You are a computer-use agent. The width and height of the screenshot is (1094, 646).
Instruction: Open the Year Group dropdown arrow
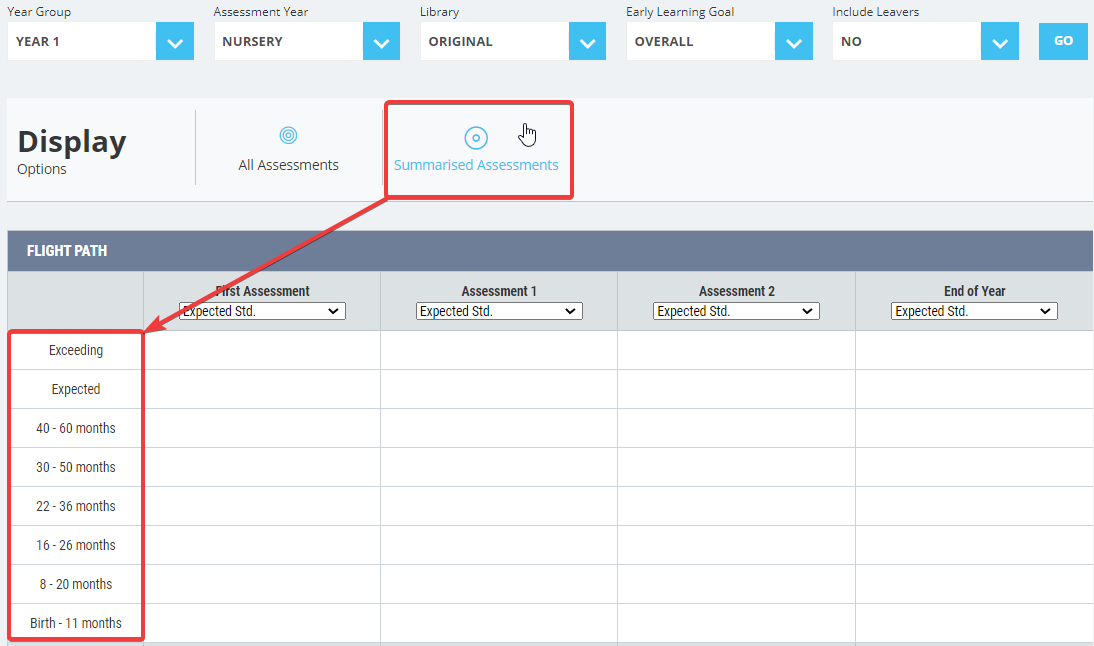175,41
